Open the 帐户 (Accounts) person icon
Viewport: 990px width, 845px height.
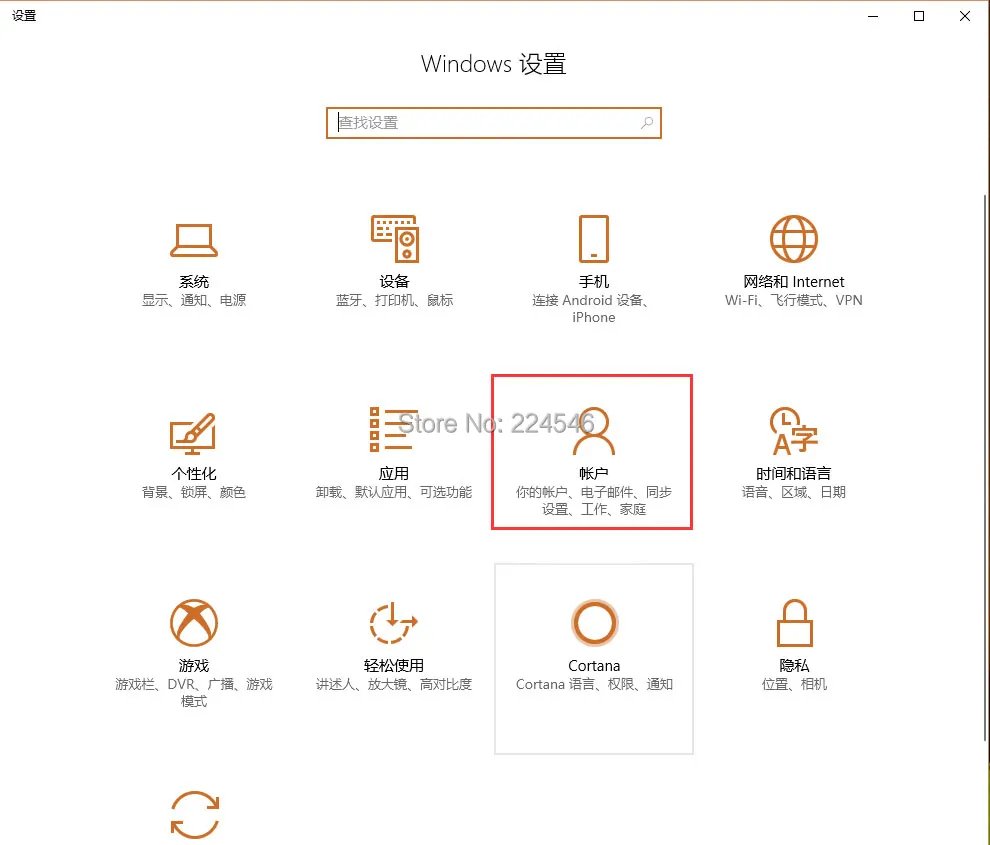tap(593, 431)
